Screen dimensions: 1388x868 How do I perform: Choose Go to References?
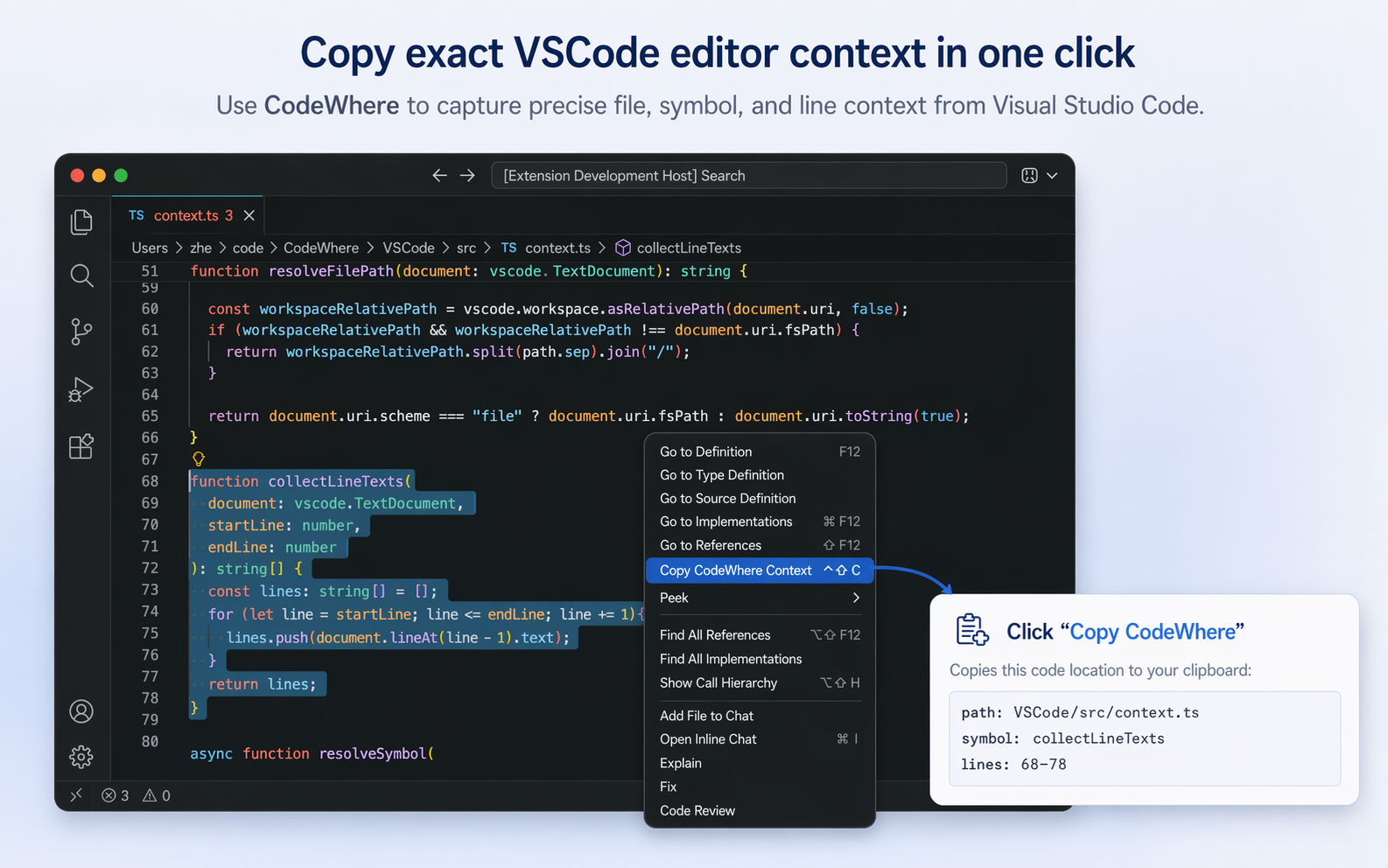click(x=760, y=545)
